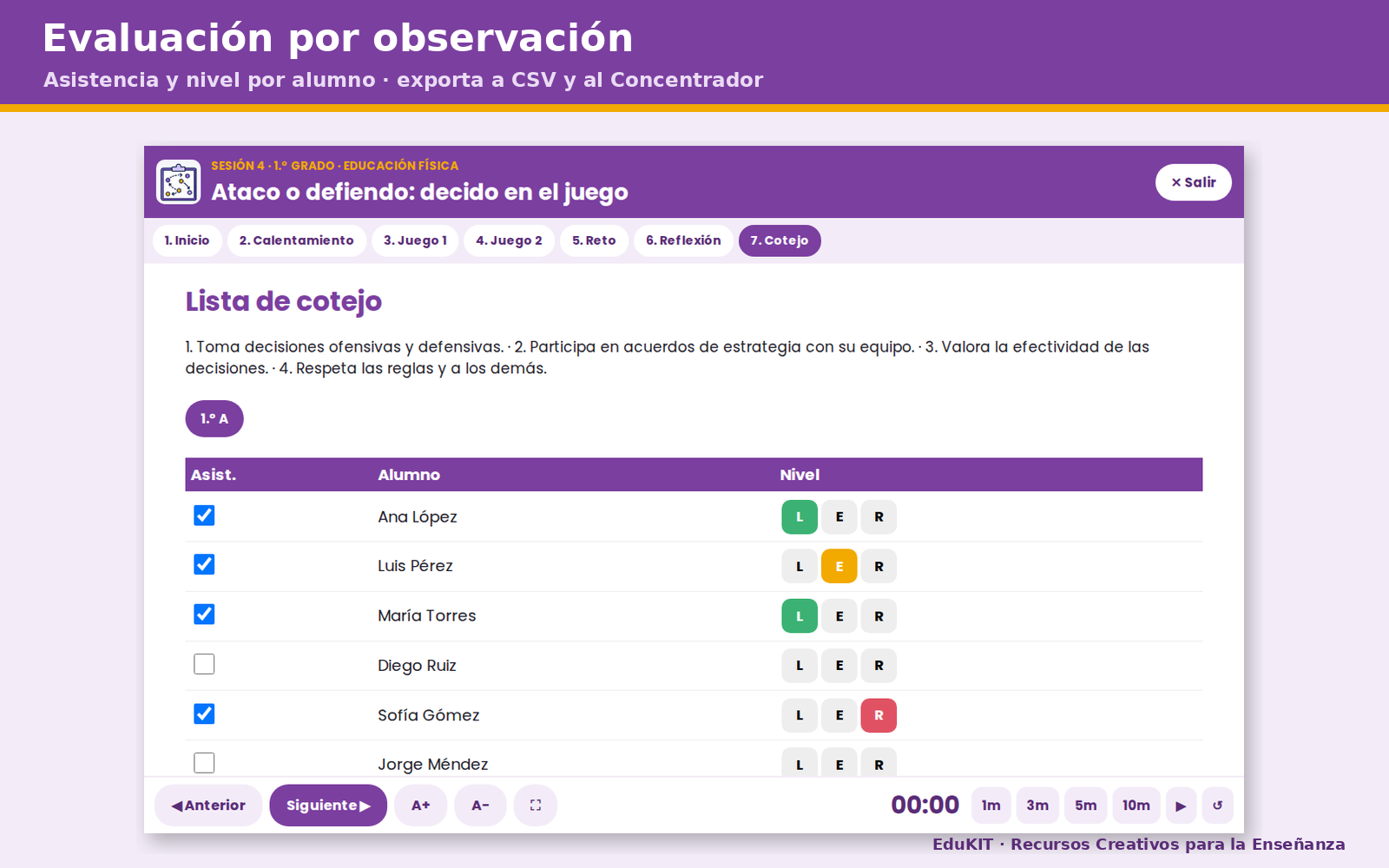
Task: Uncheck attendance for Luis Pérez
Action: click(204, 565)
